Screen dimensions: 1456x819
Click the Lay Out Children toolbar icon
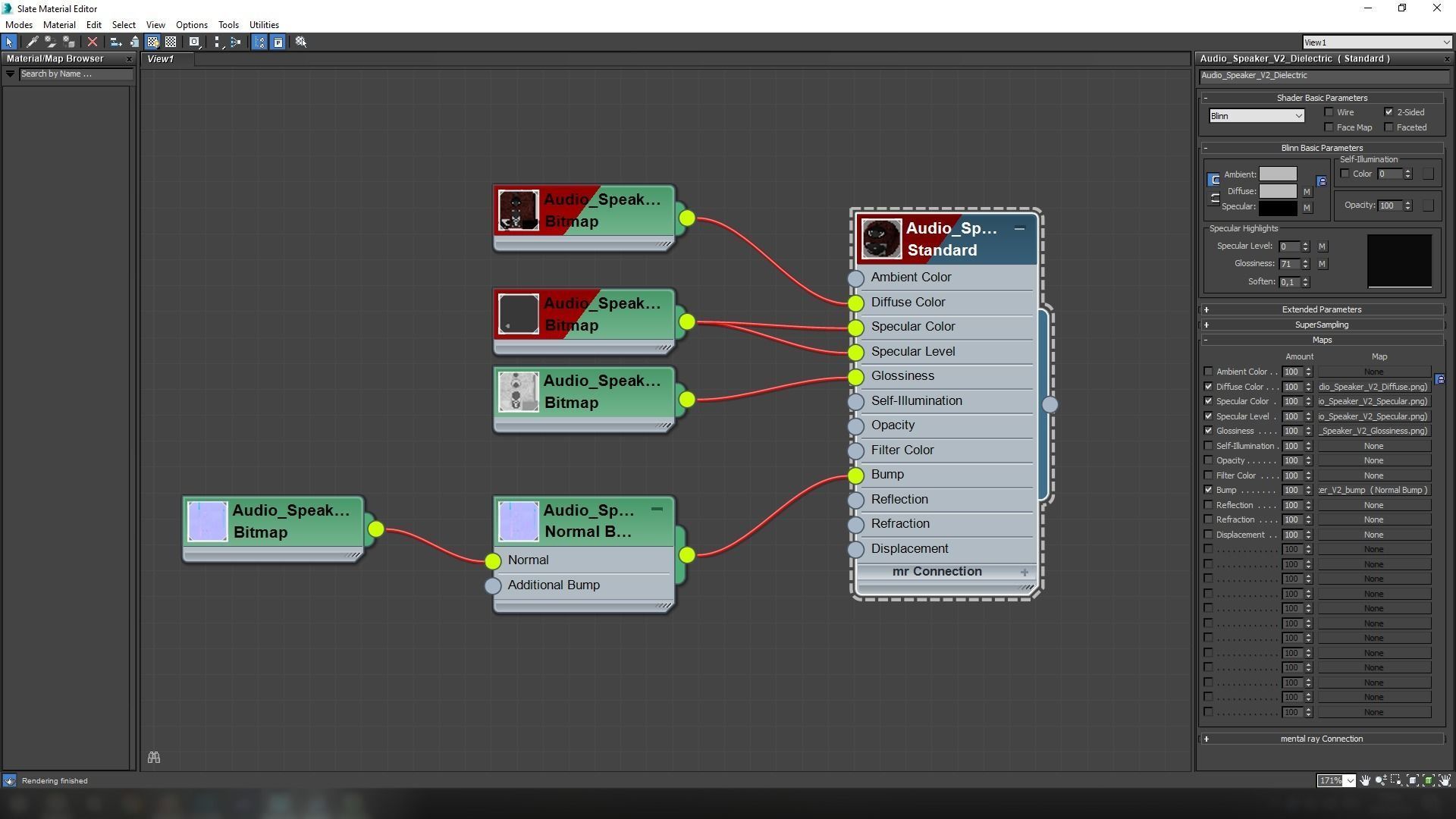(235, 42)
